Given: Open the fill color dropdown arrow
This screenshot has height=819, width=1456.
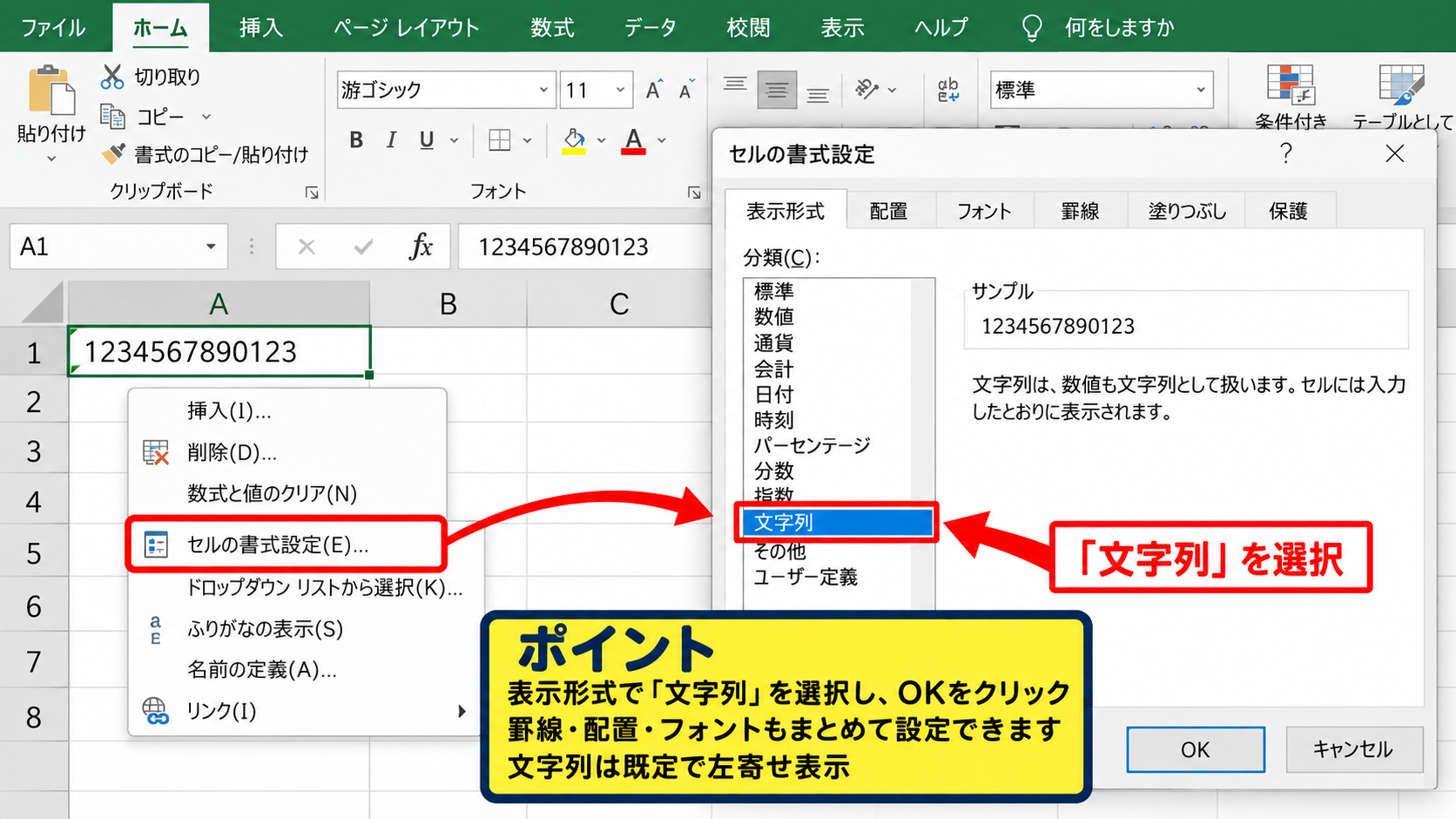Looking at the screenshot, I should click(x=601, y=140).
